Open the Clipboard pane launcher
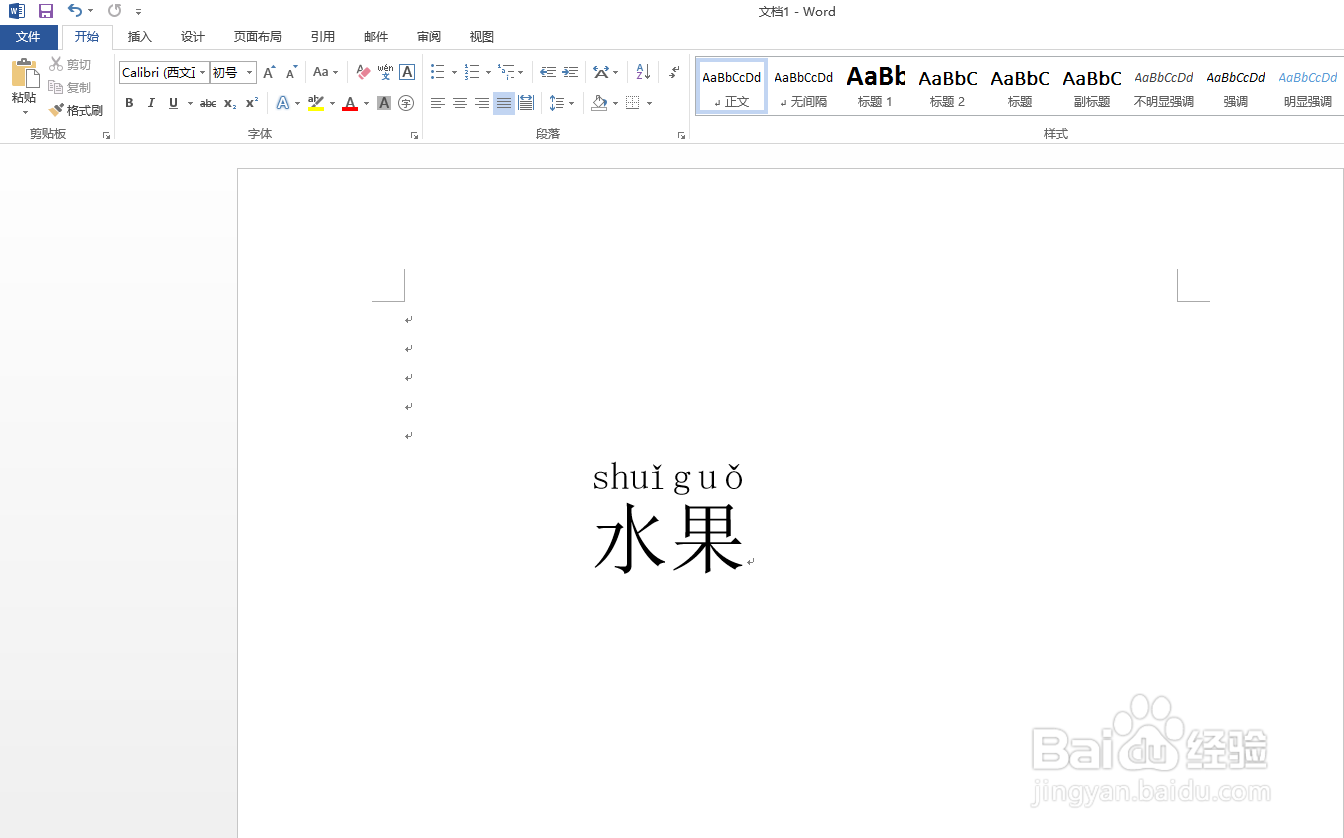1344x838 pixels. click(106, 135)
